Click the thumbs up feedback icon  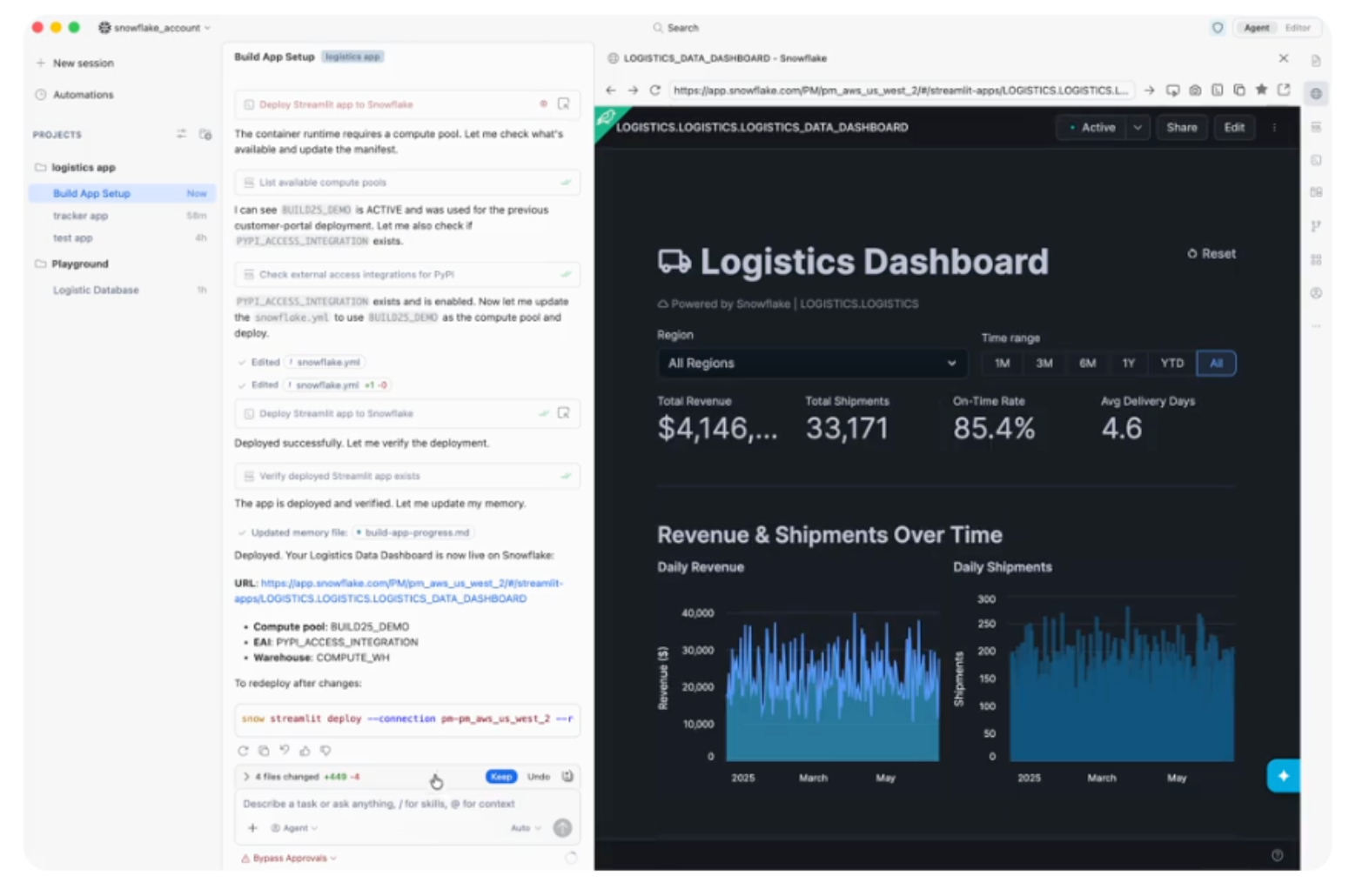pyautogui.click(x=305, y=751)
